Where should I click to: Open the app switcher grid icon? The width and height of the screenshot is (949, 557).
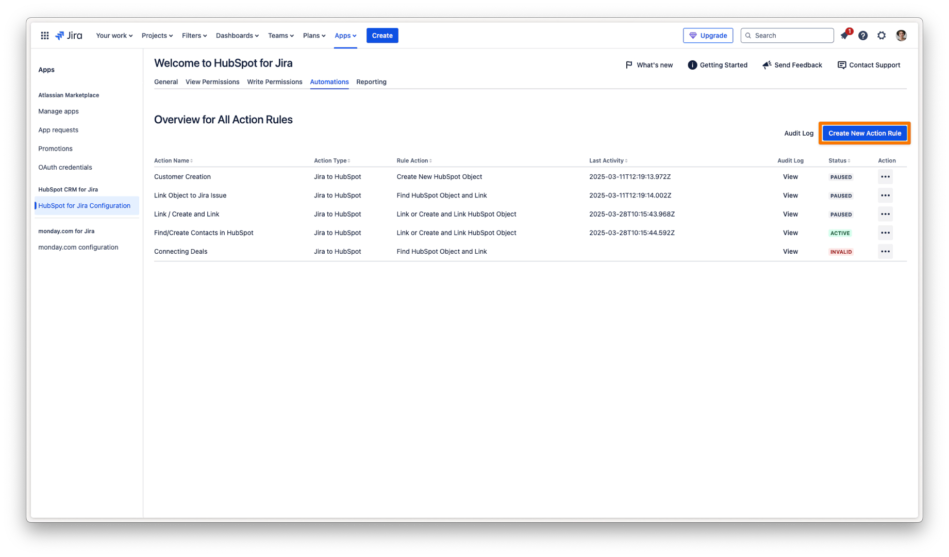45,36
